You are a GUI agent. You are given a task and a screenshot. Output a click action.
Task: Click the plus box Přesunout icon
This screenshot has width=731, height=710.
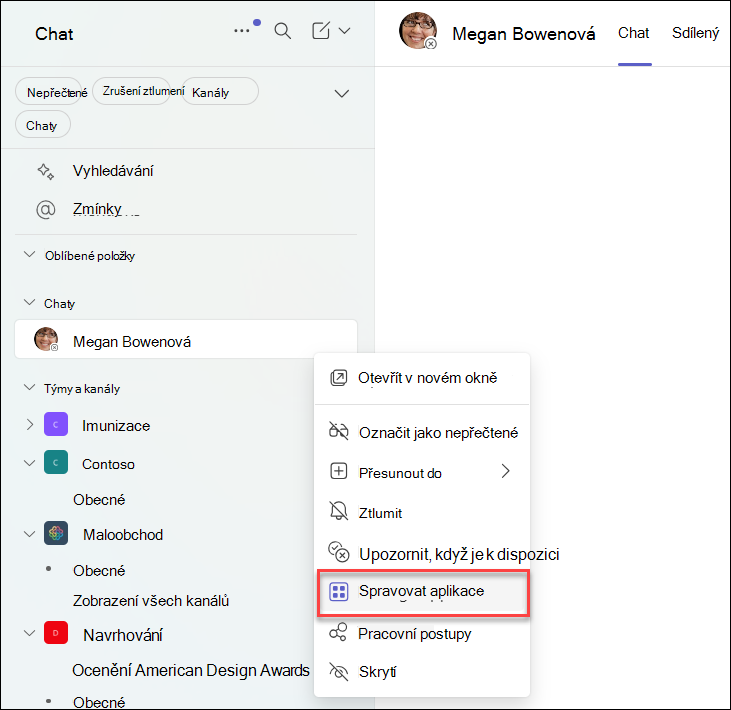point(339,471)
